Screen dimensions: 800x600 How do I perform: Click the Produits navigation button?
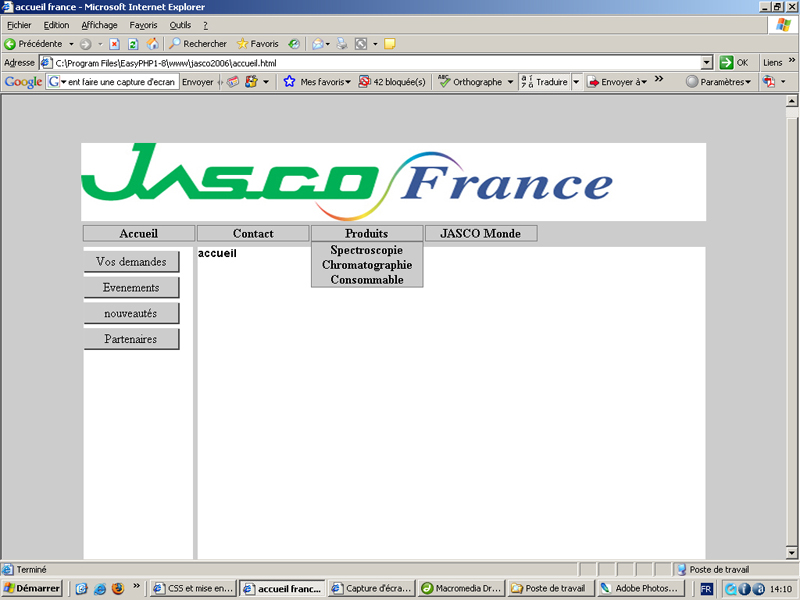(367, 233)
